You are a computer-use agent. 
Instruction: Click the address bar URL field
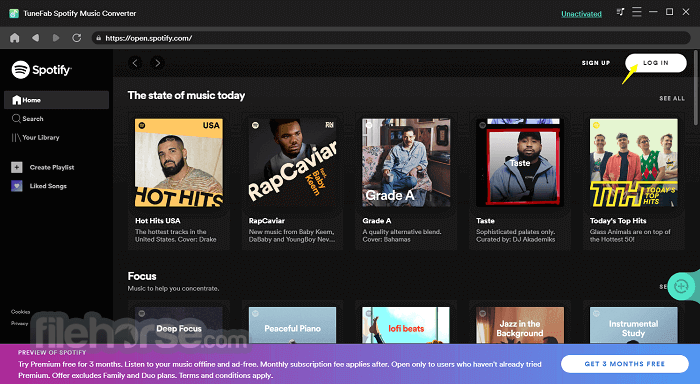tap(391, 38)
